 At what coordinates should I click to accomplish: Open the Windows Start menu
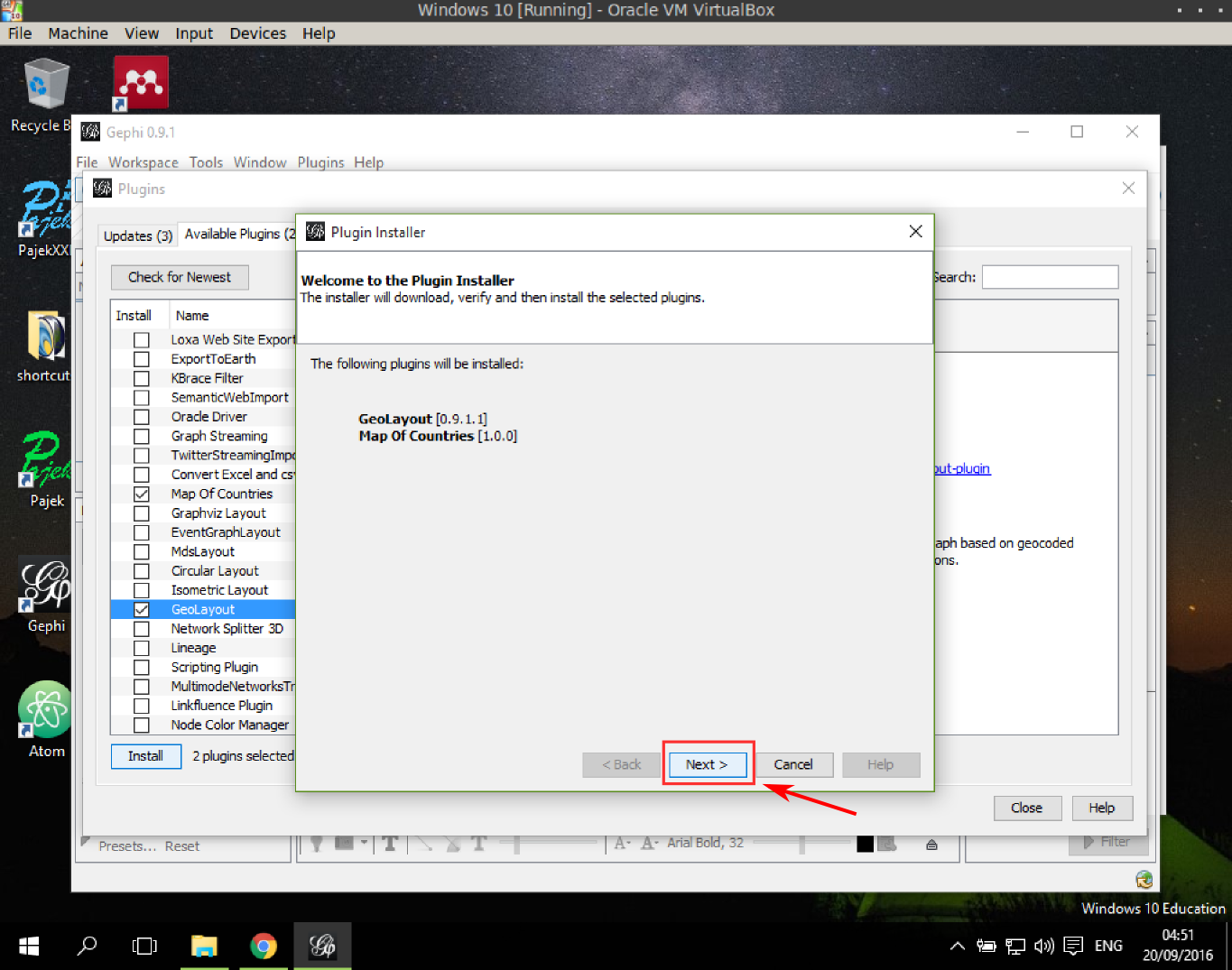click(29, 946)
